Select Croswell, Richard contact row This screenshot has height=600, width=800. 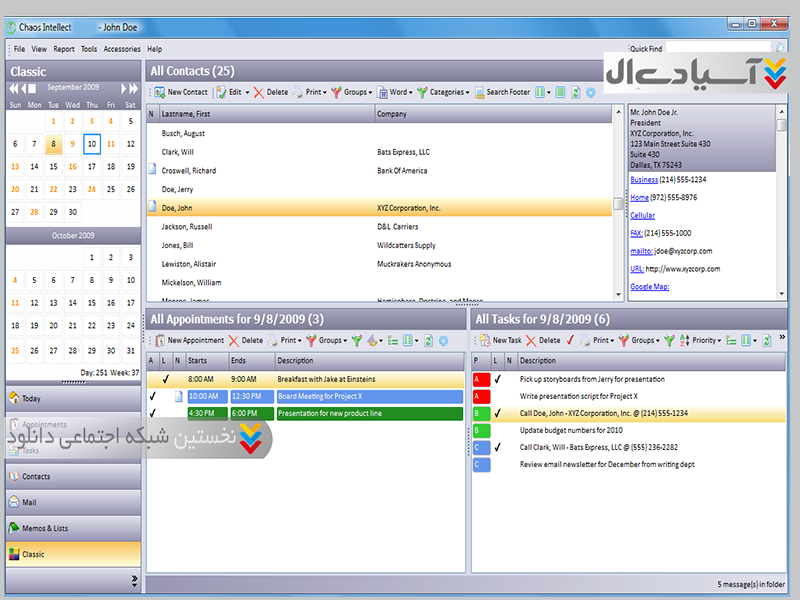189,171
